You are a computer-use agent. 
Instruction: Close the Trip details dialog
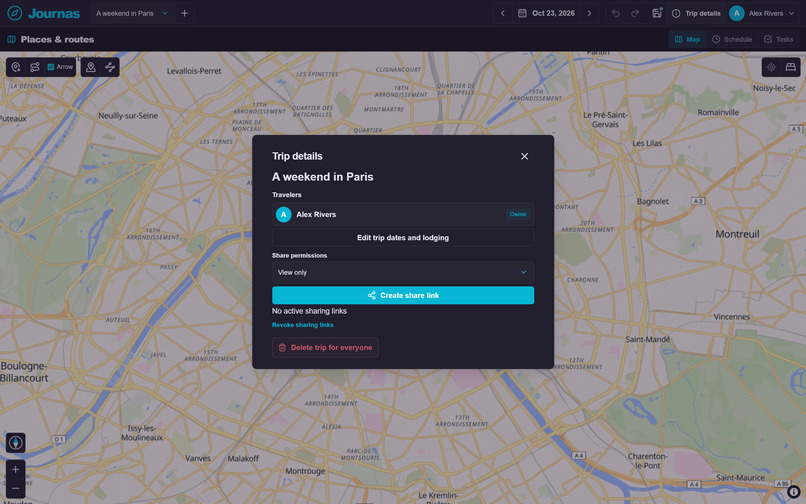(524, 156)
